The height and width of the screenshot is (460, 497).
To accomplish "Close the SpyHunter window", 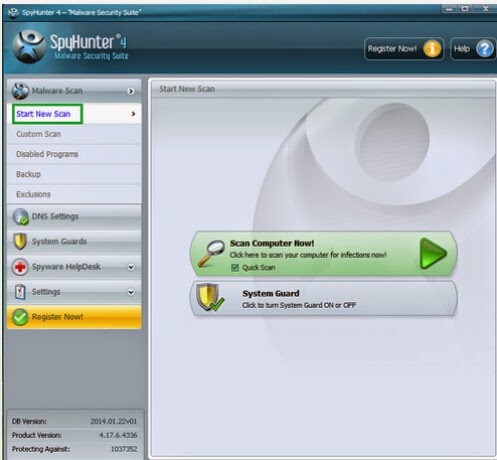I will pyautogui.click(x=486, y=9).
